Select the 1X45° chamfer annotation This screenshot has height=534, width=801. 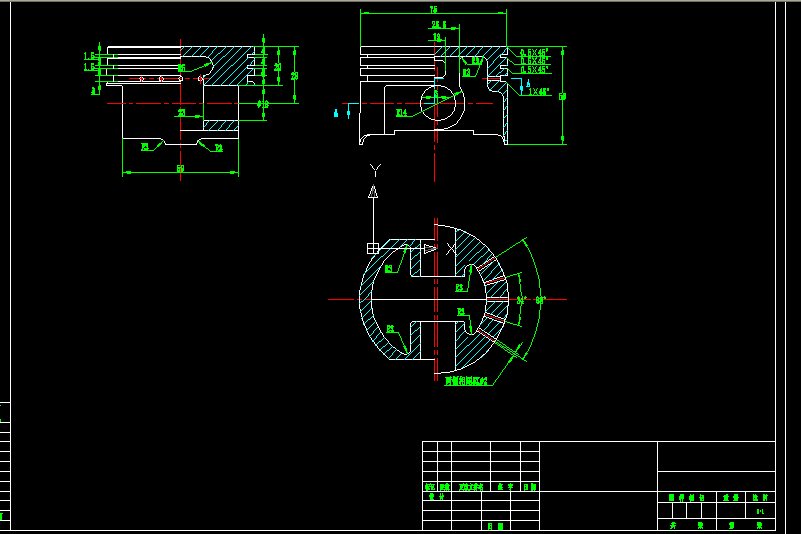point(539,91)
